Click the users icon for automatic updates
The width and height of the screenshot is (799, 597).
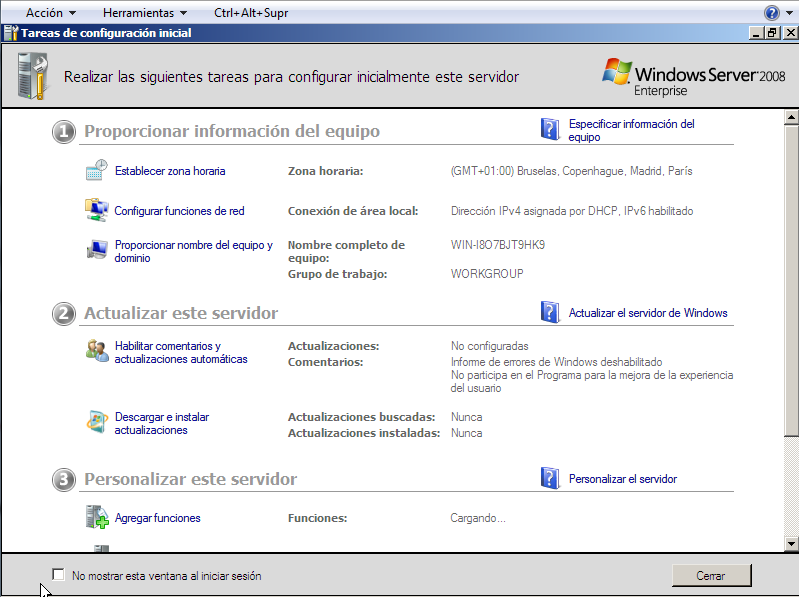coord(97,350)
